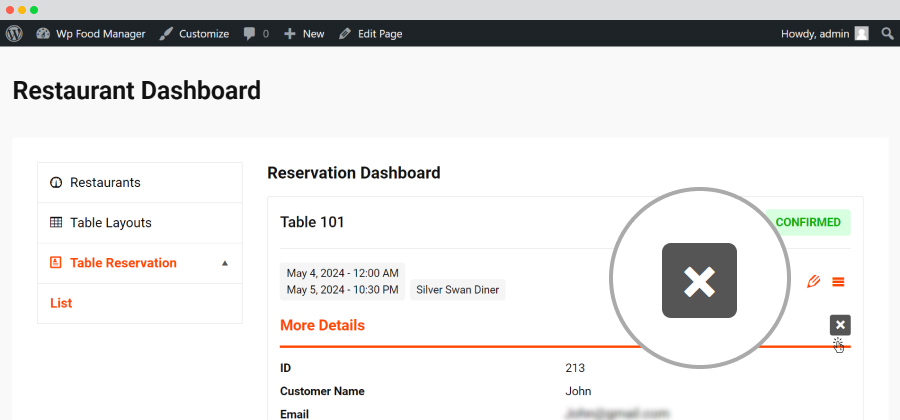Click the paintbrush Customize icon
The height and width of the screenshot is (420, 900).
click(x=166, y=34)
